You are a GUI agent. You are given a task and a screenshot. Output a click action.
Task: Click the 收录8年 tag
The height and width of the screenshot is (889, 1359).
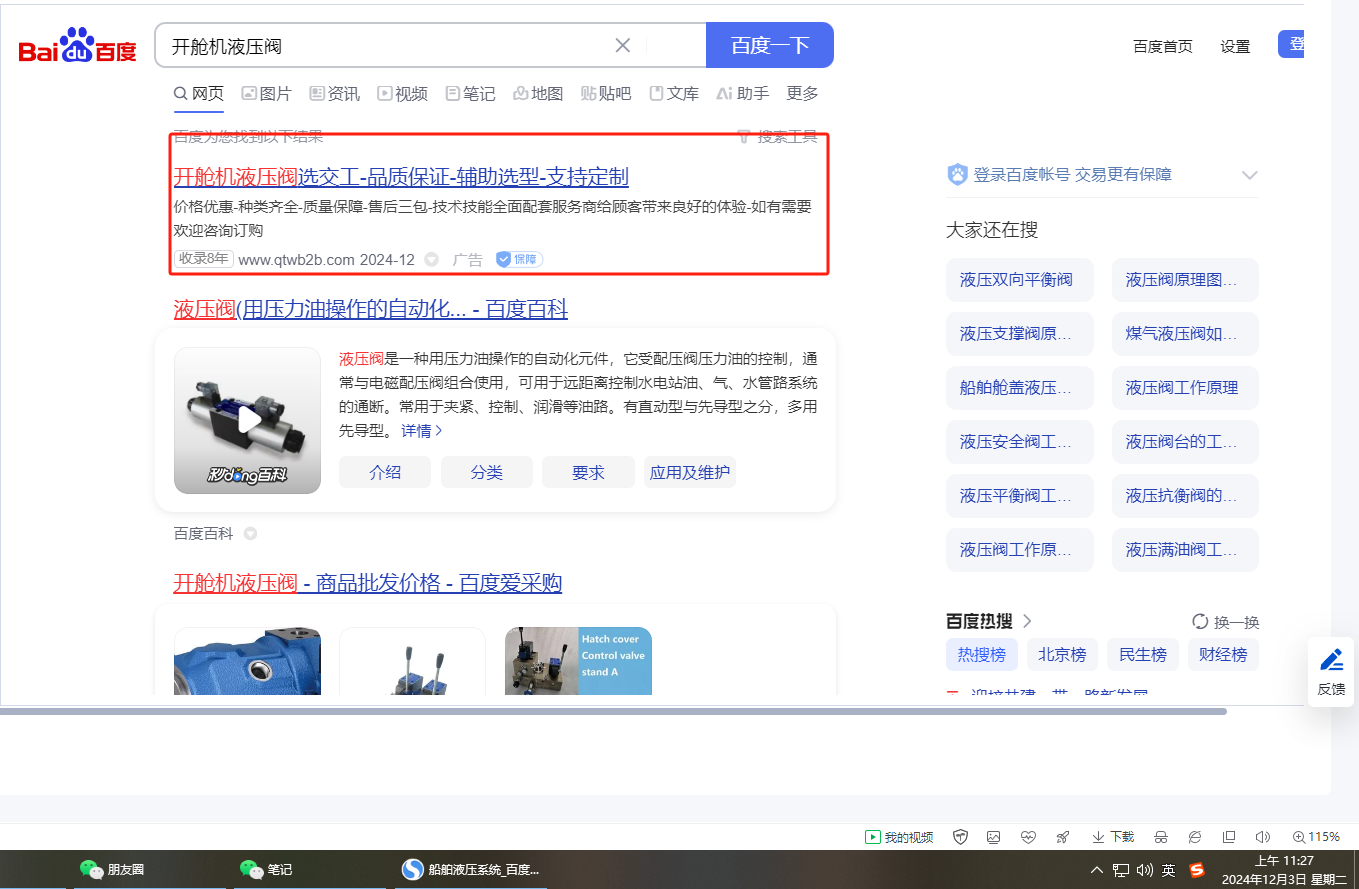[x=204, y=259]
